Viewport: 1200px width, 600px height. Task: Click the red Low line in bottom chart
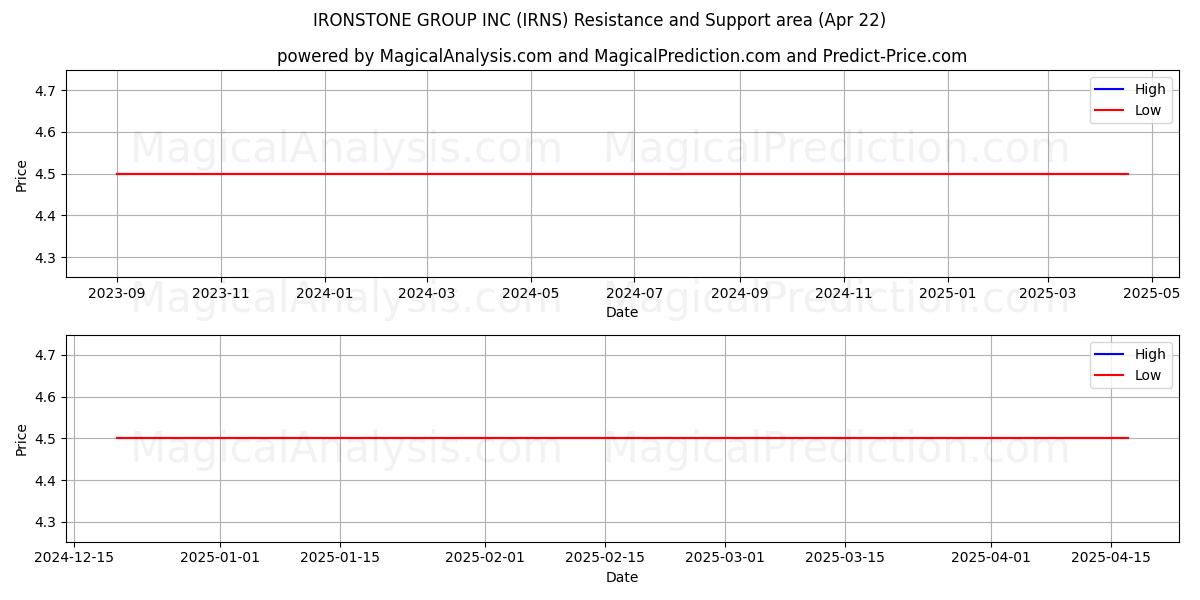point(622,438)
